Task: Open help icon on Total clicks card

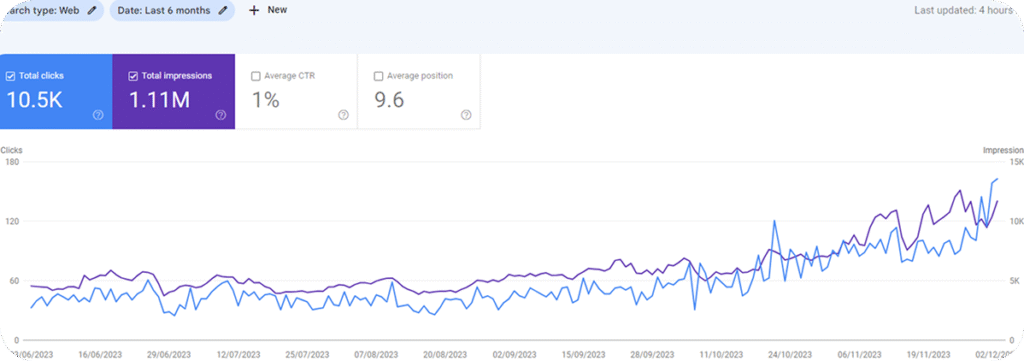Action: pos(98,115)
